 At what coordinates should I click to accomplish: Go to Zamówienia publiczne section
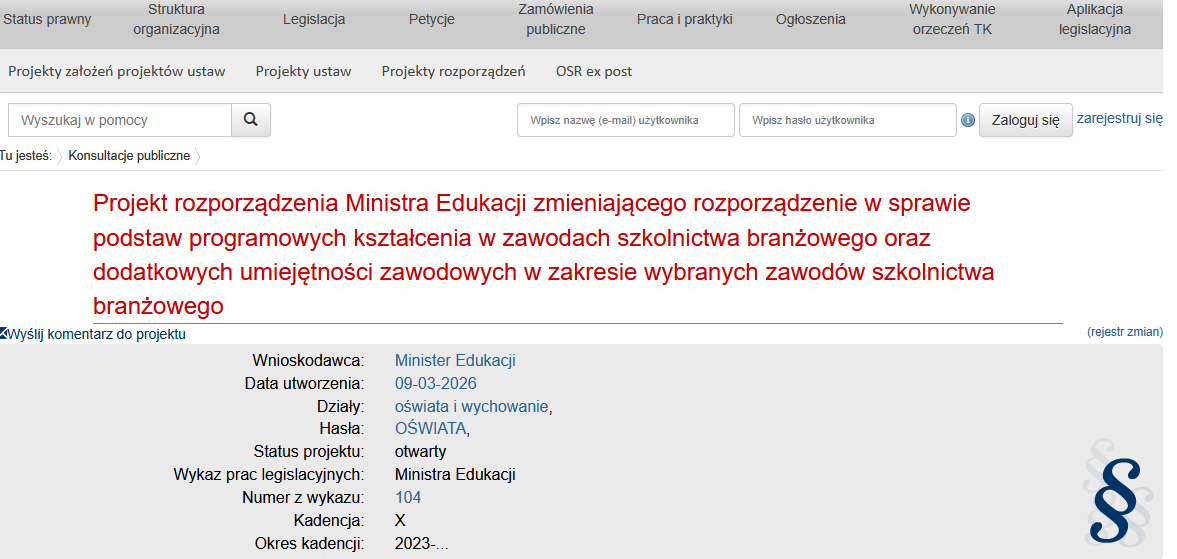tap(555, 19)
